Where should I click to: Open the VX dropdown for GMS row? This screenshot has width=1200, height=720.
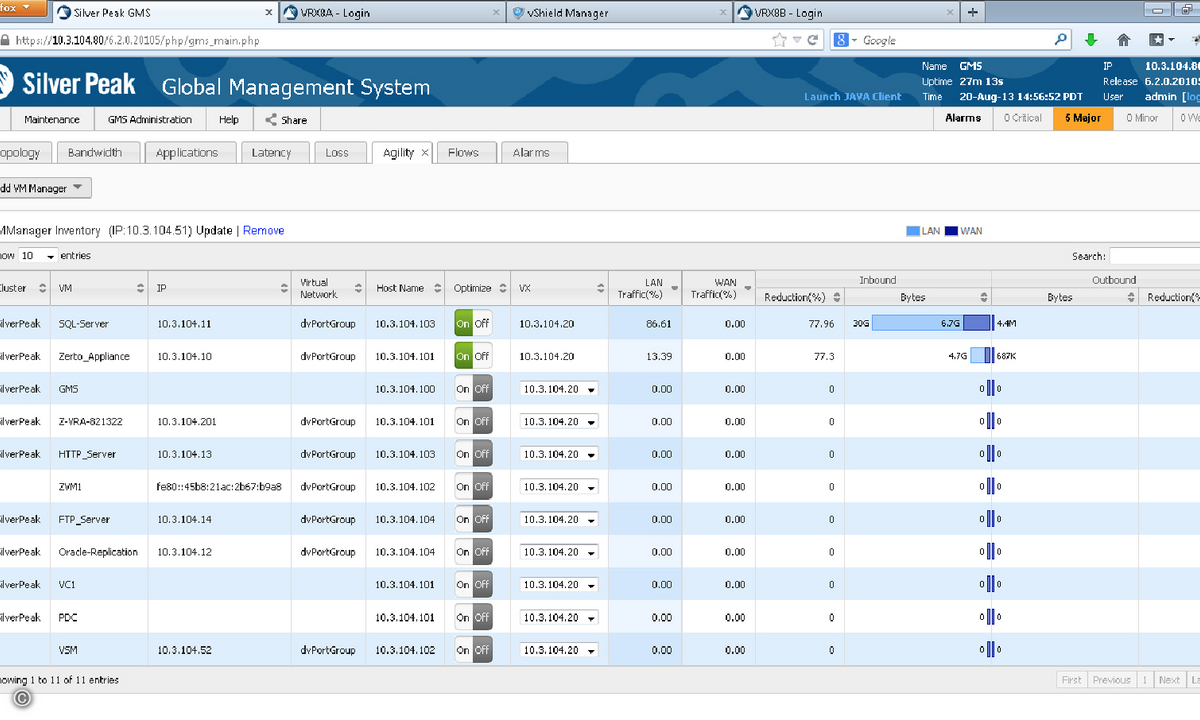558,389
